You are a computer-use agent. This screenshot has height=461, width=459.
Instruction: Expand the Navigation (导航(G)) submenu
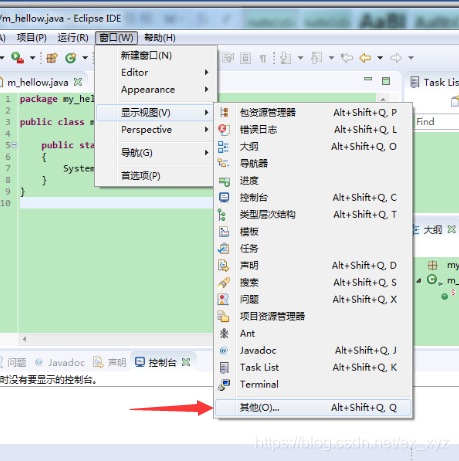[x=156, y=153]
